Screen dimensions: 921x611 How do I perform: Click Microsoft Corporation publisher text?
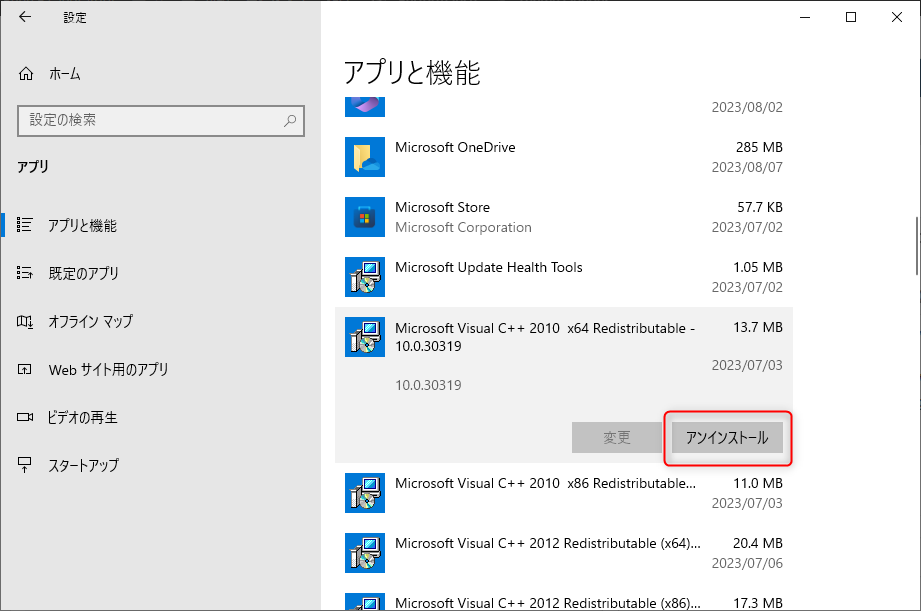pyautogui.click(x=463, y=227)
